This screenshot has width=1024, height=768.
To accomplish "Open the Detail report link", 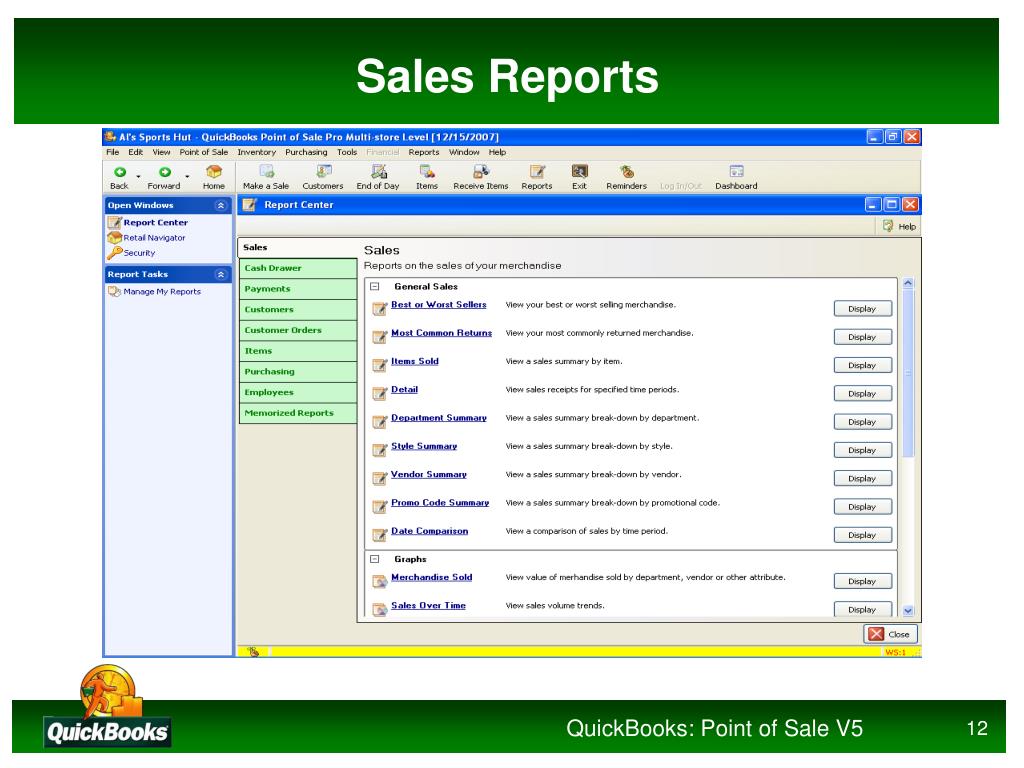I will point(404,389).
